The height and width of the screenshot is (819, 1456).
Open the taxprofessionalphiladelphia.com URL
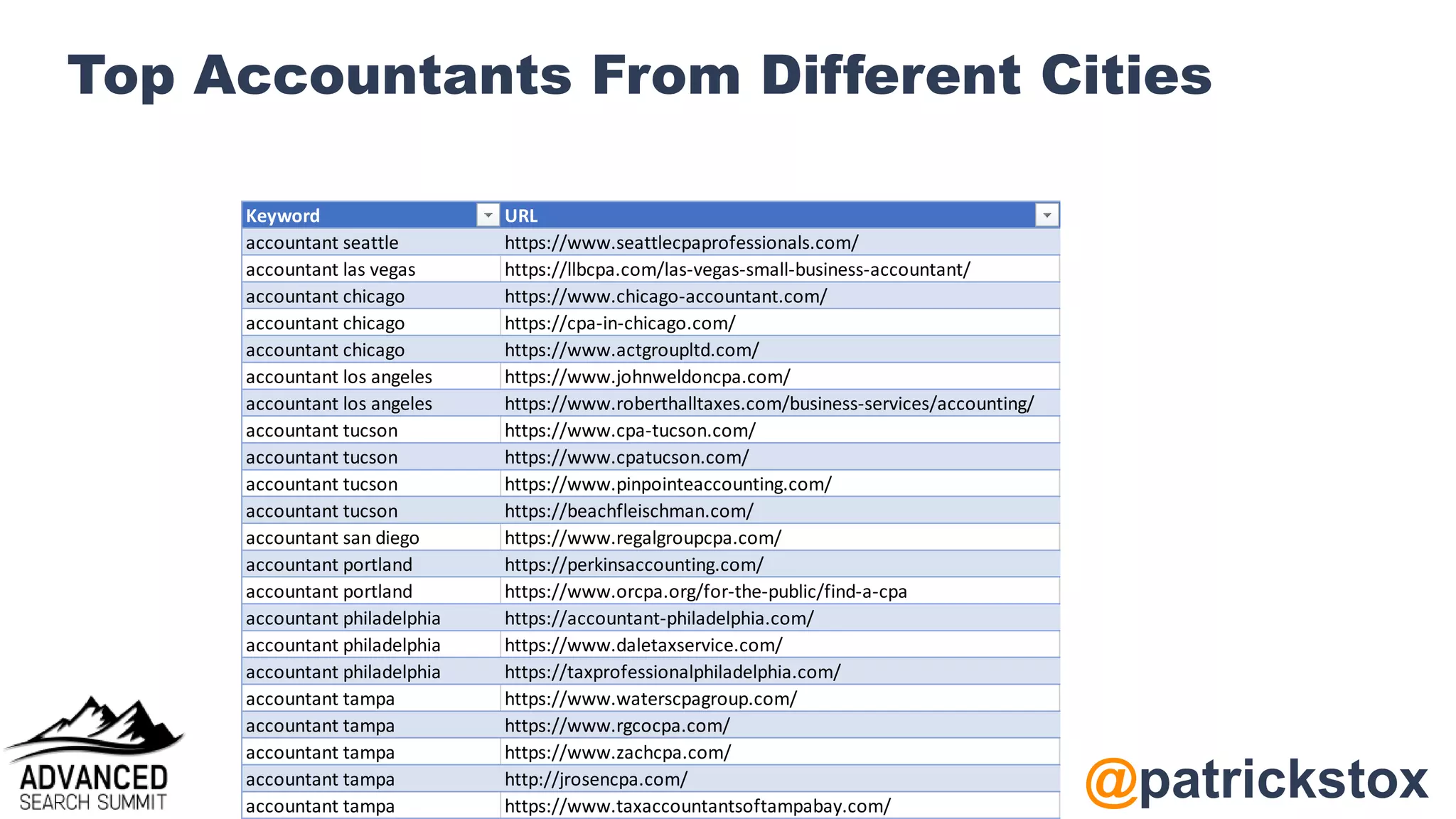coord(673,672)
